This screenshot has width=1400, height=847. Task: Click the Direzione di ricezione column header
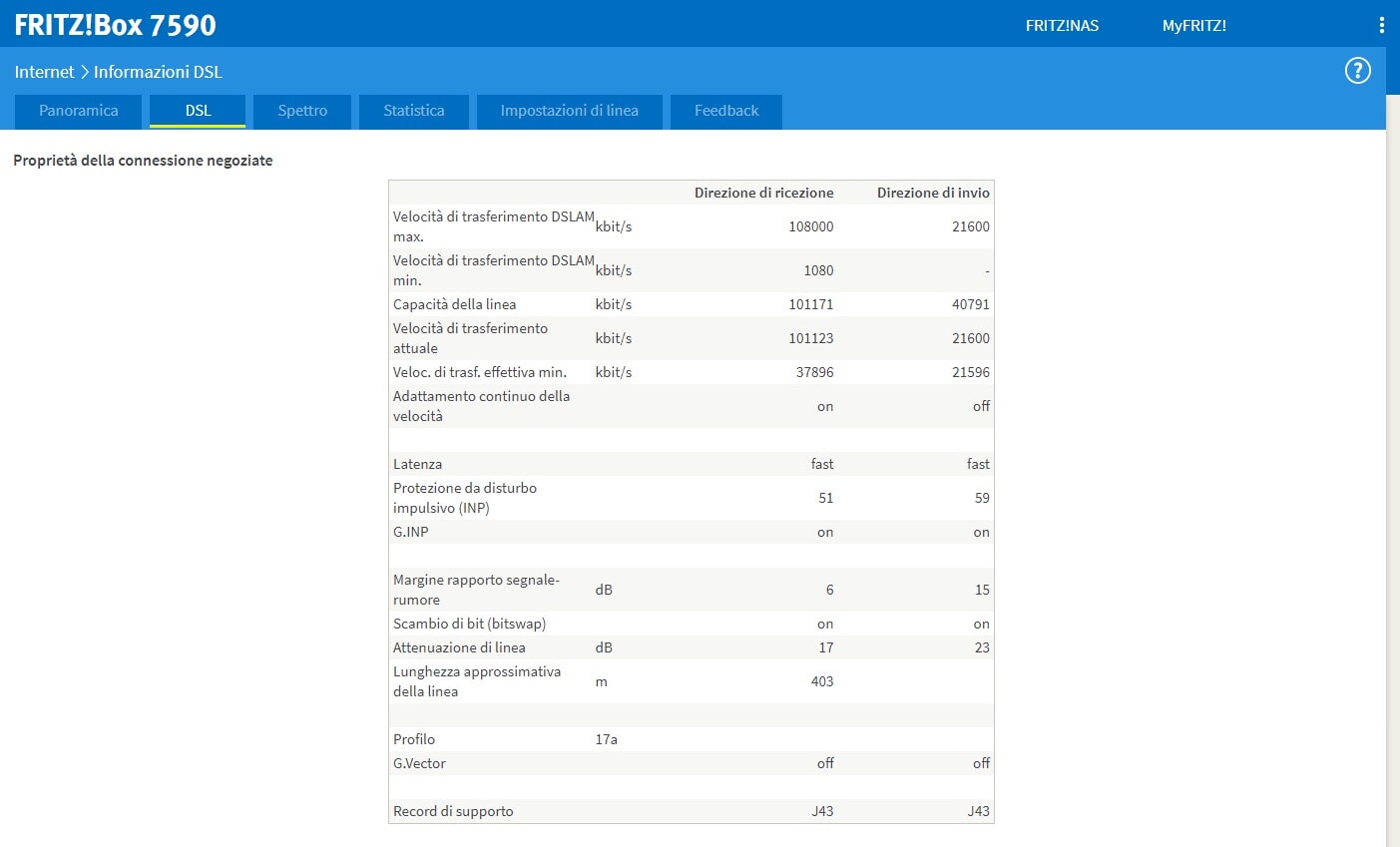pyautogui.click(x=763, y=193)
